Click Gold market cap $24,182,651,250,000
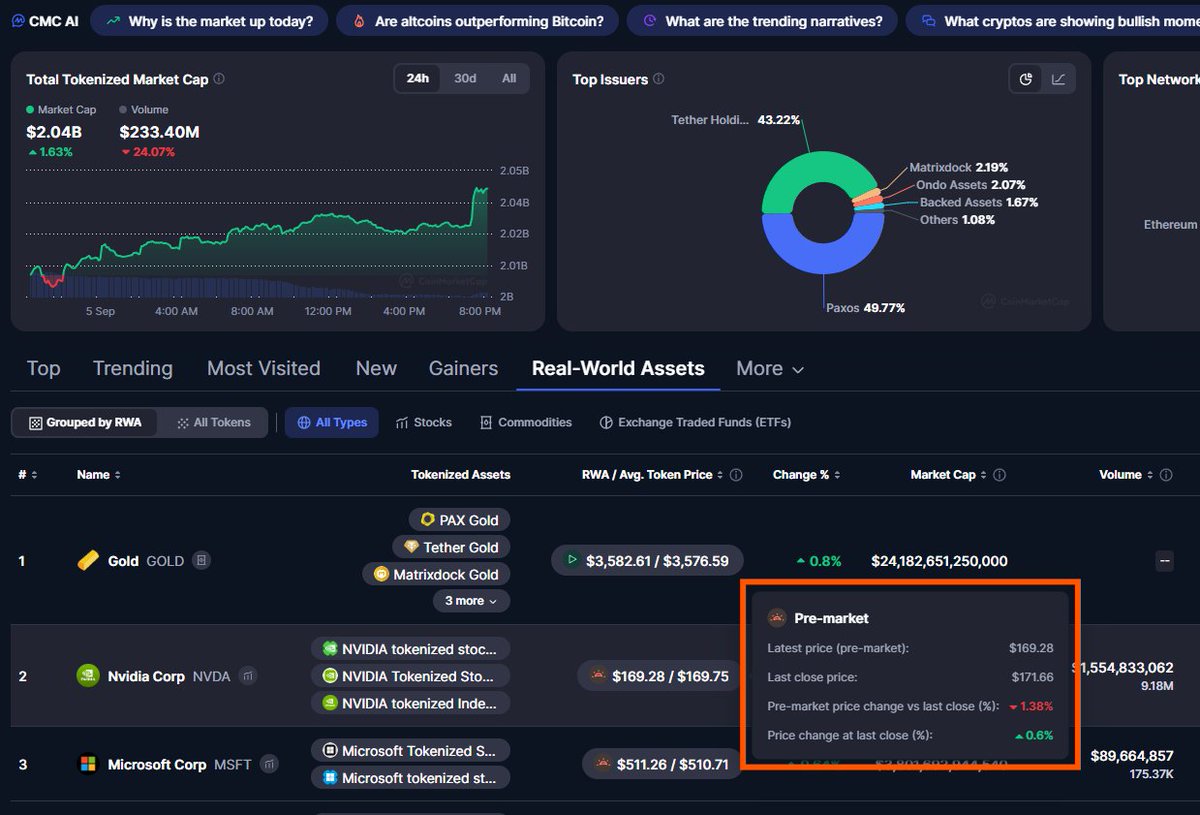 pyautogui.click(x=939, y=561)
